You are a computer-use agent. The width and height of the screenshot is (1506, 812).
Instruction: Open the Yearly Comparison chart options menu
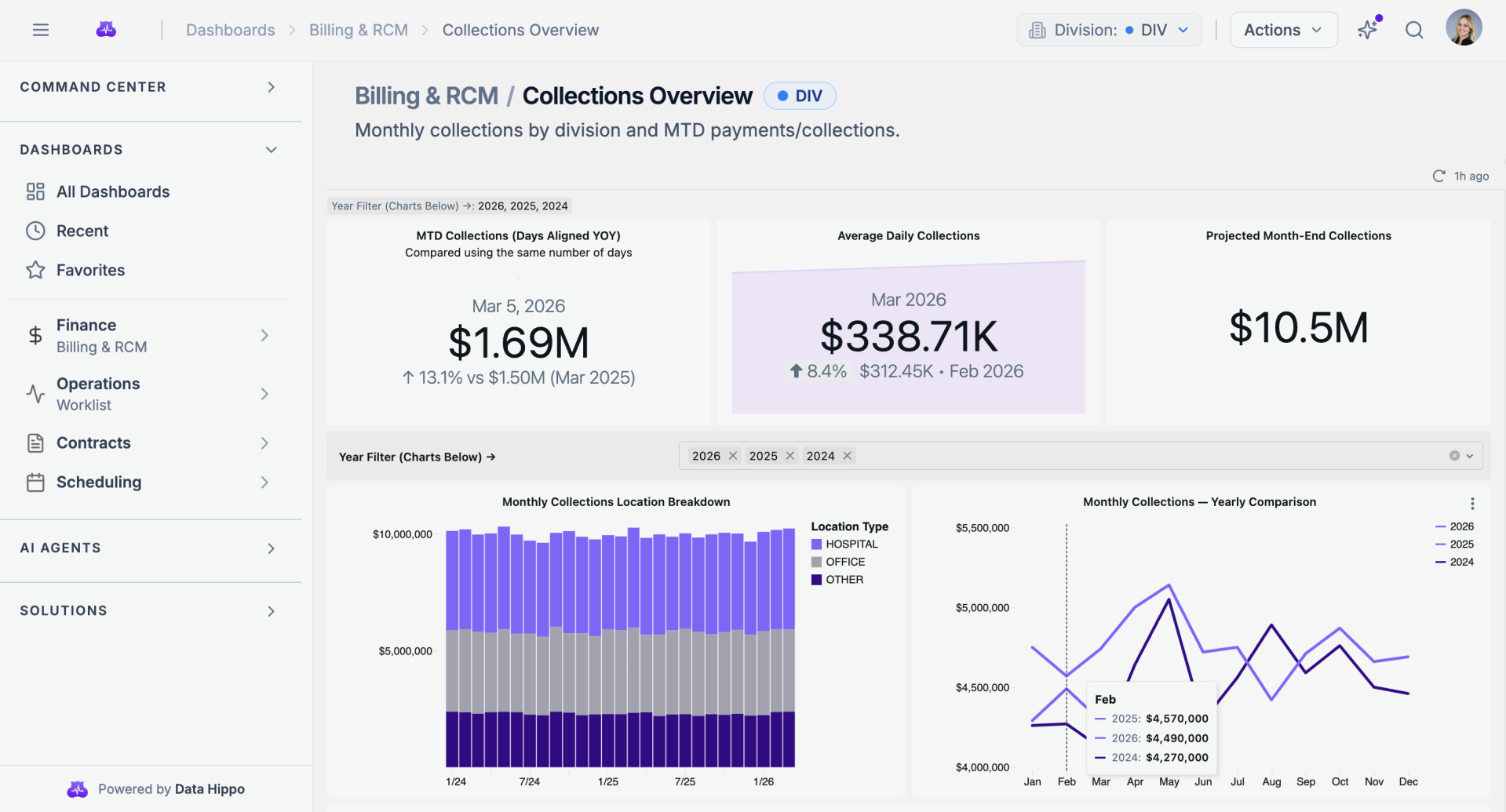click(x=1472, y=503)
